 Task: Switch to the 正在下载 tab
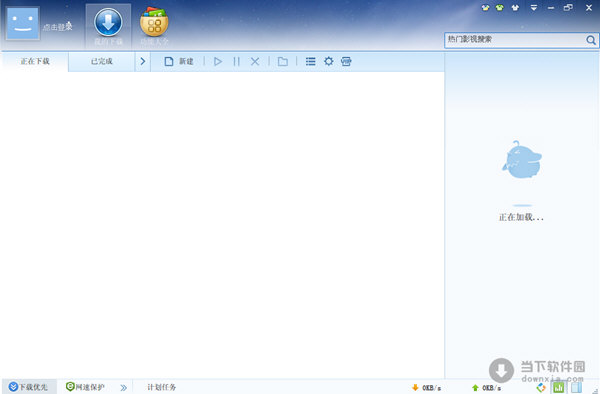coord(35,62)
